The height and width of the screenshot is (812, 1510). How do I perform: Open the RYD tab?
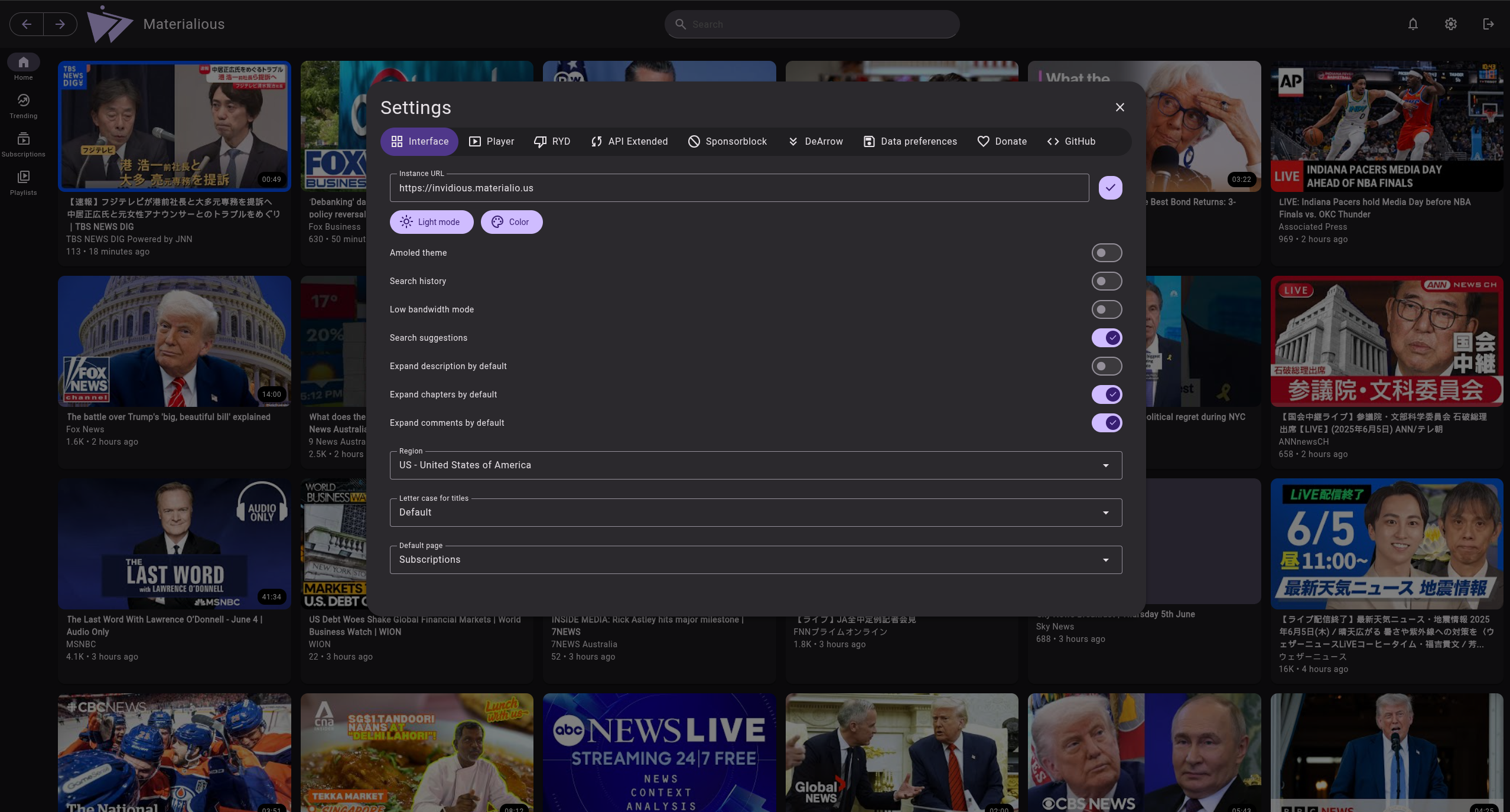552,142
